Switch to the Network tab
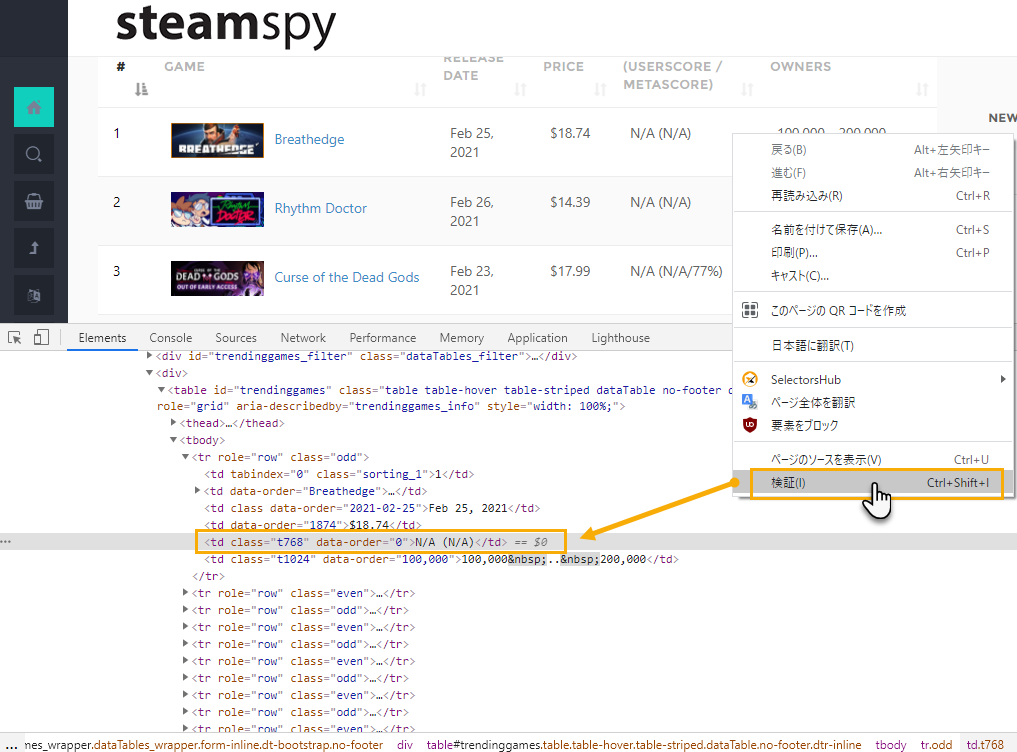The width and height of the screenshot is (1017, 752). 303,338
